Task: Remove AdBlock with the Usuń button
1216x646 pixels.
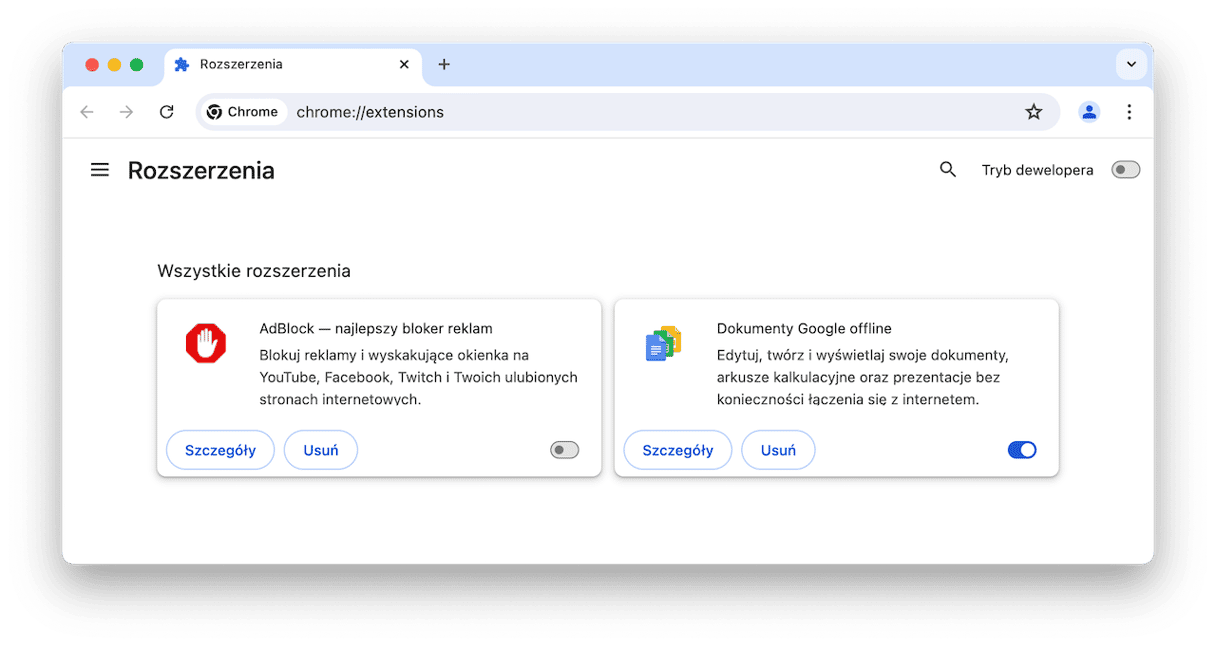Action: pyautogui.click(x=321, y=450)
